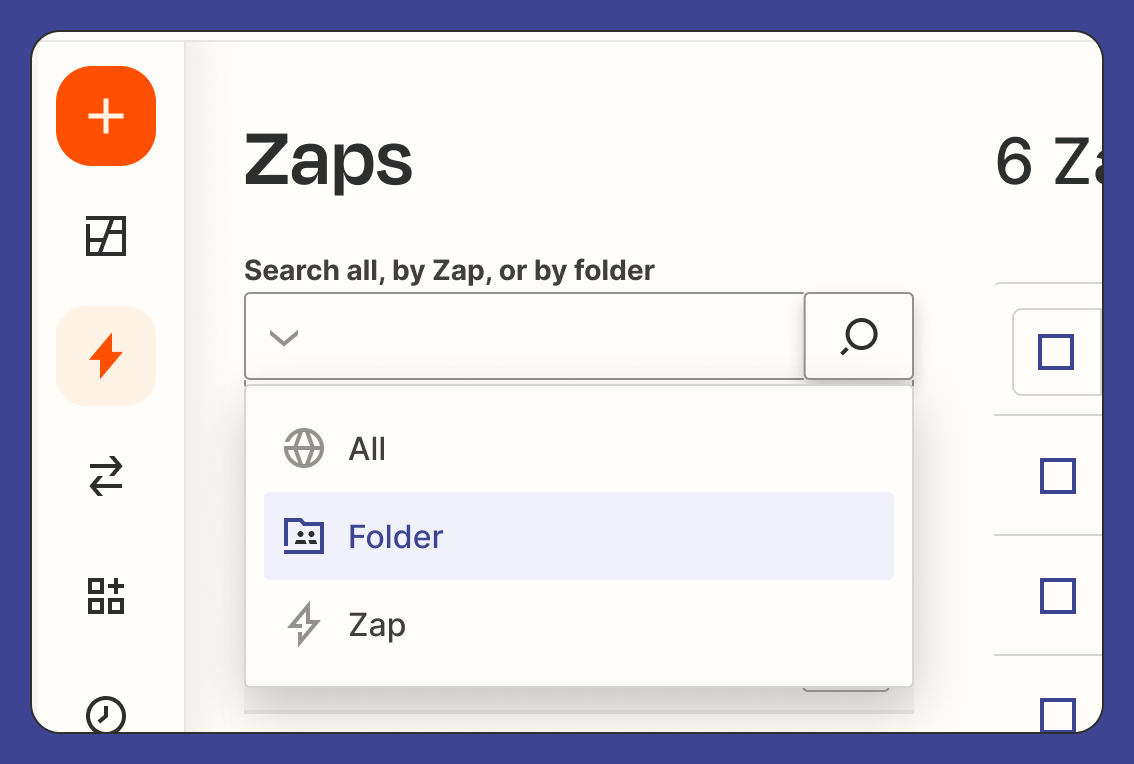Focus the Zap search text field
Viewport: 1134px width, 764px height.
pos(557,336)
